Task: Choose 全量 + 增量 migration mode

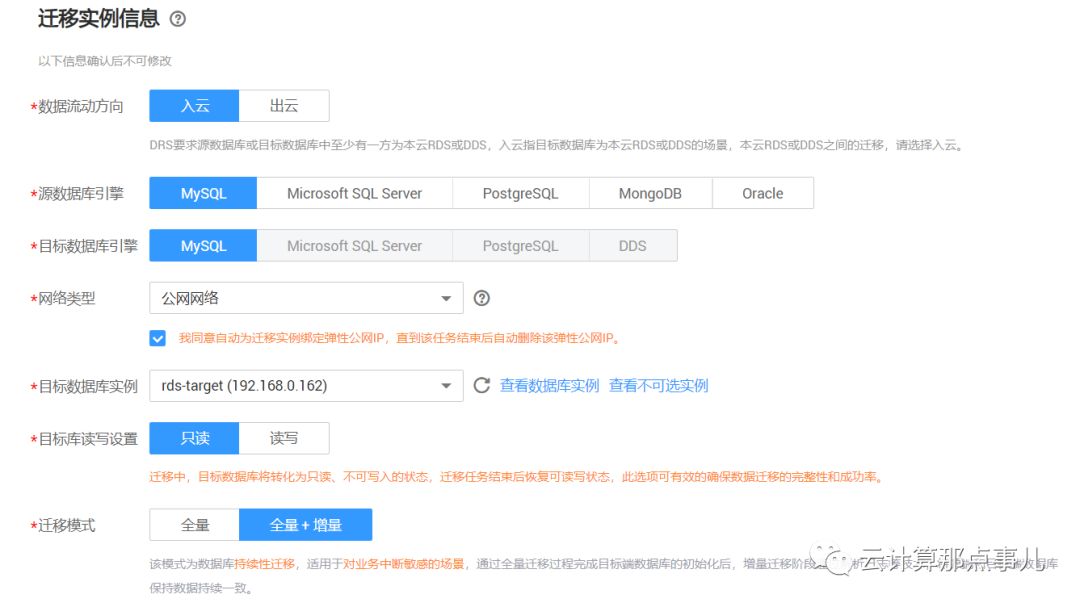Action: pos(305,524)
